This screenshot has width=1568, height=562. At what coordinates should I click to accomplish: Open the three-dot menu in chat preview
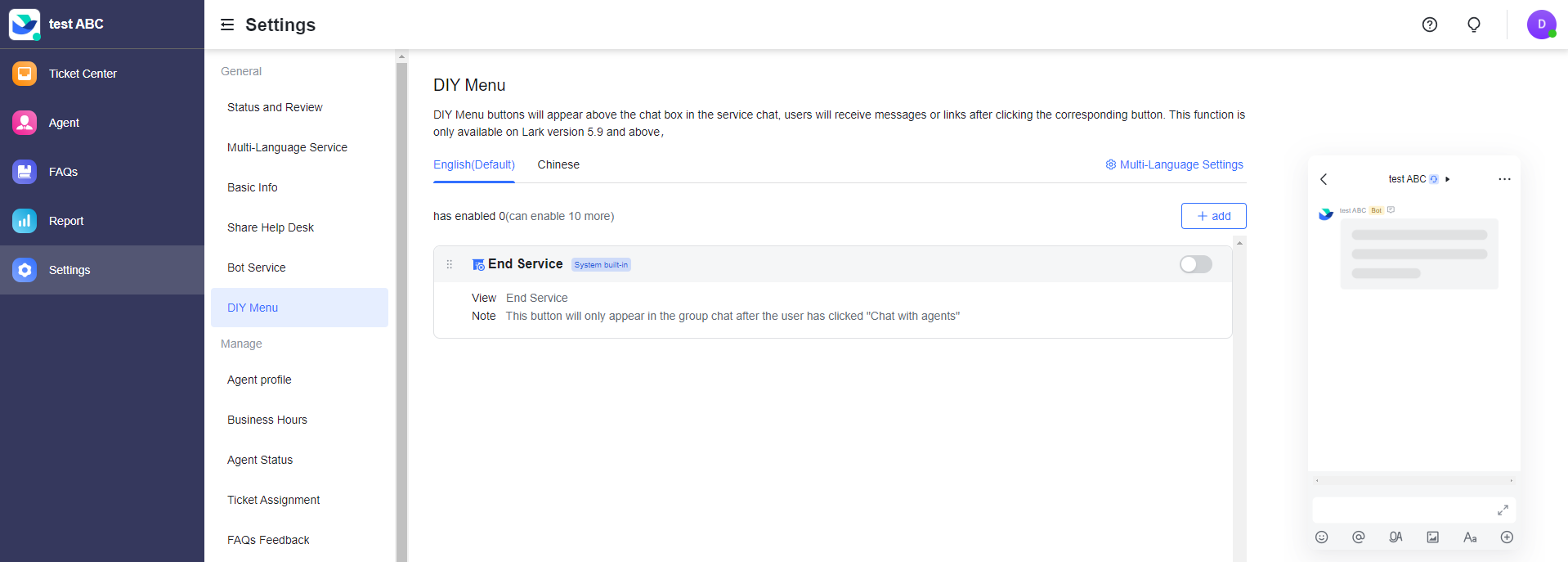[1504, 179]
